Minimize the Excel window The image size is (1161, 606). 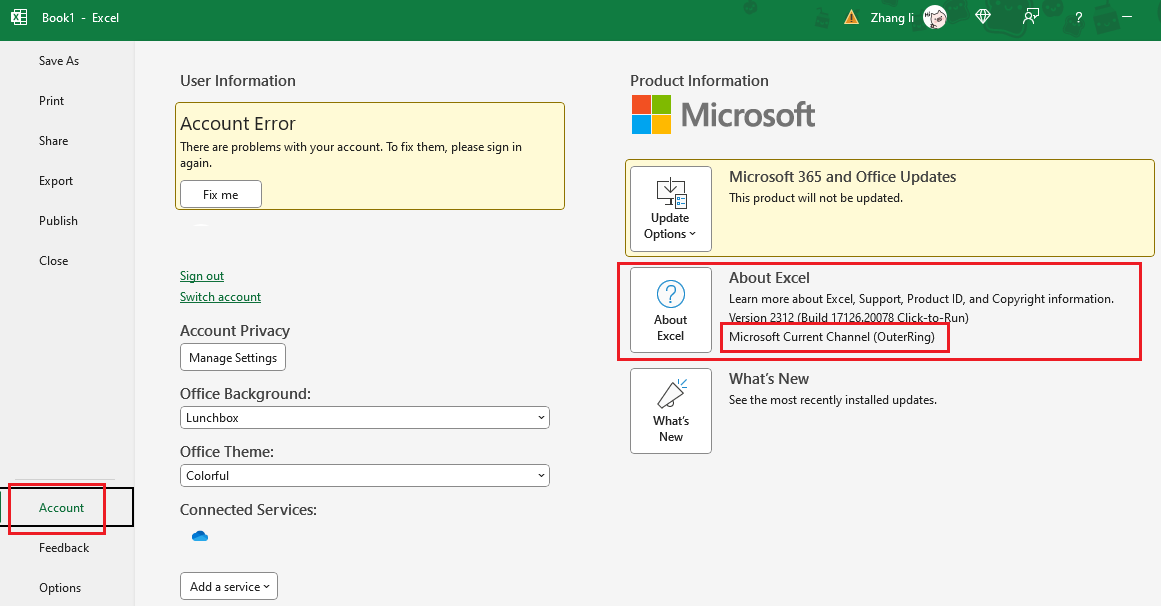(1128, 17)
